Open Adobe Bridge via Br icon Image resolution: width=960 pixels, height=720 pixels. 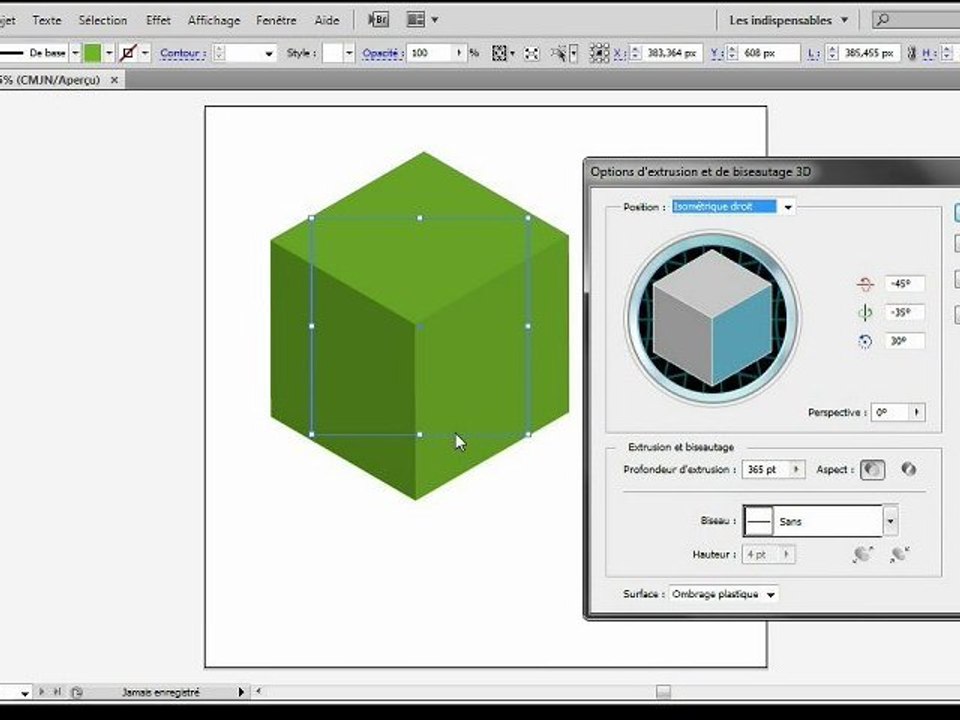(378, 20)
